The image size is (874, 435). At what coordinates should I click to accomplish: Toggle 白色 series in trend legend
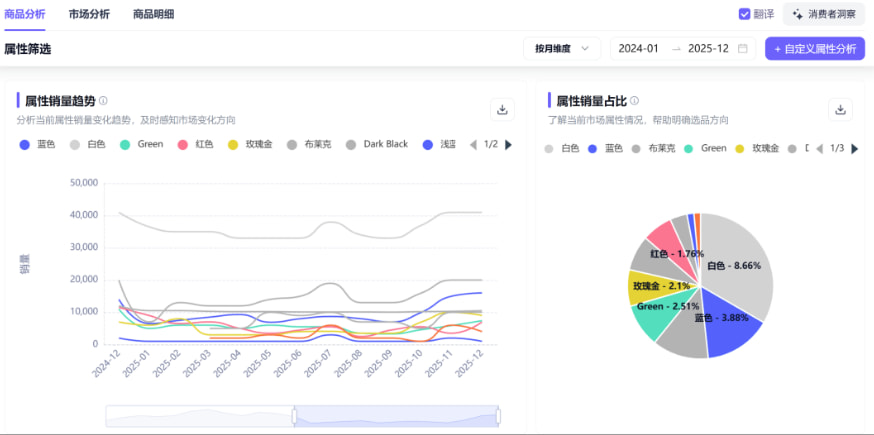(88, 144)
